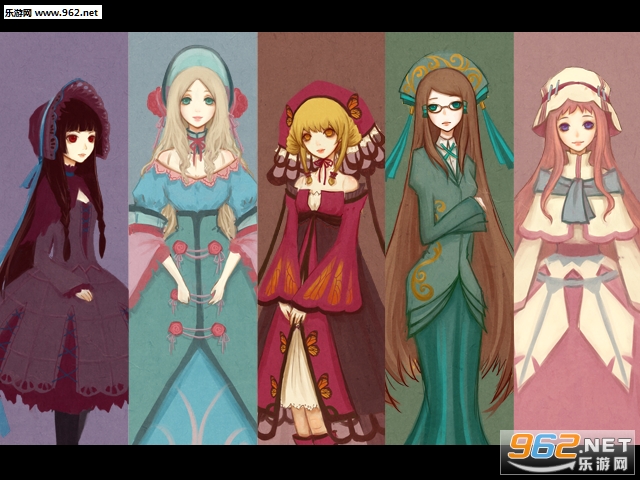Click the www.962.net watermark text
640x480 pixels.
coord(52,12)
